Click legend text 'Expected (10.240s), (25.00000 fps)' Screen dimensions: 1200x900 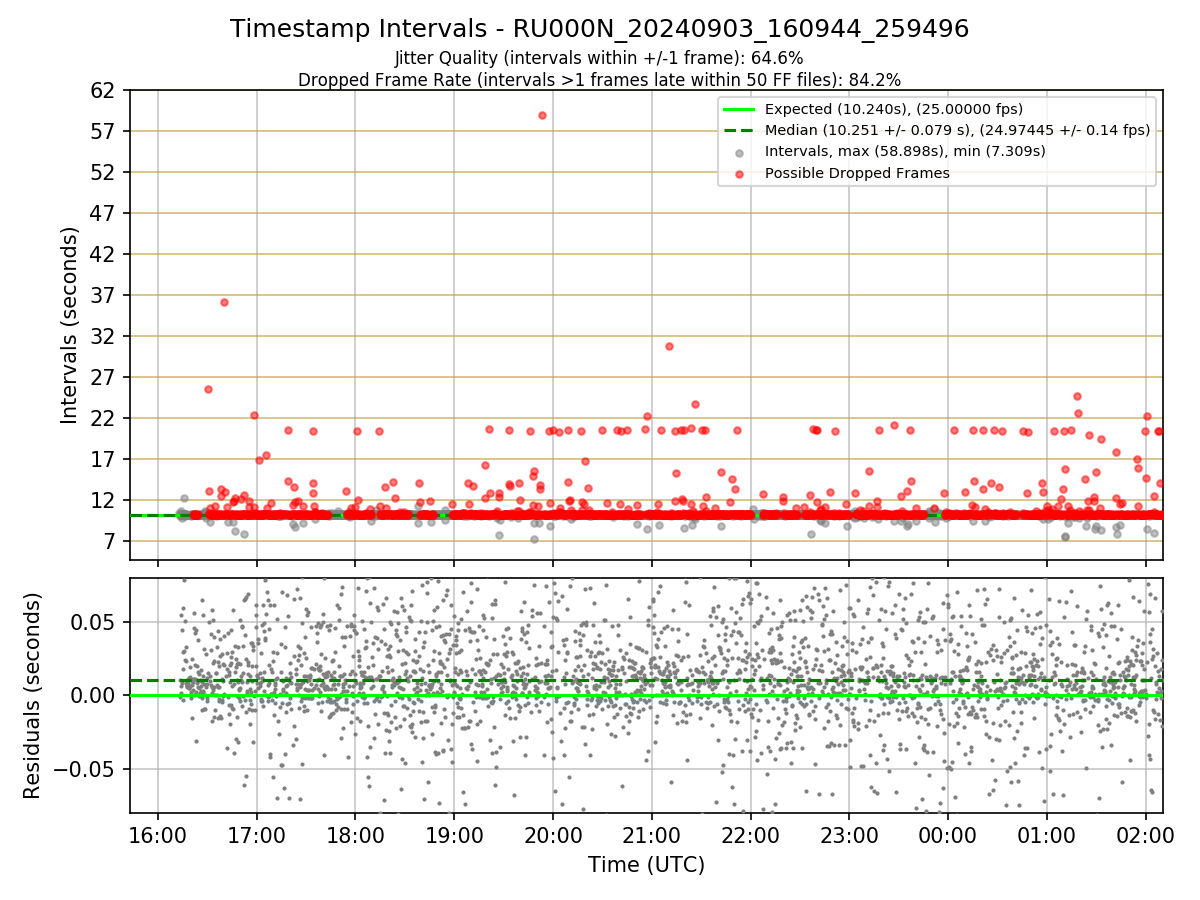click(x=894, y=109)
